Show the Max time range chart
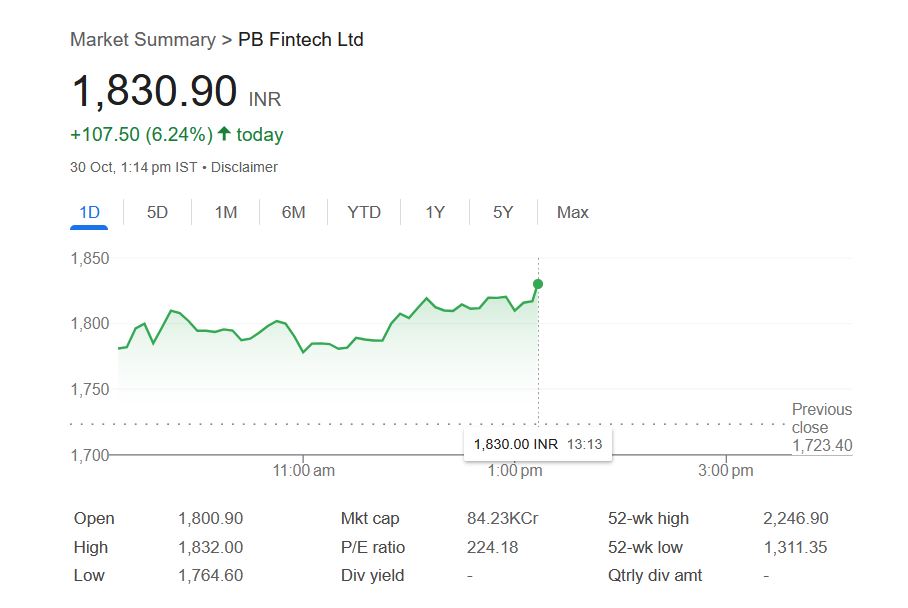Screen dimensions: 908x608 pyautogui.click(x=573, y=212)
